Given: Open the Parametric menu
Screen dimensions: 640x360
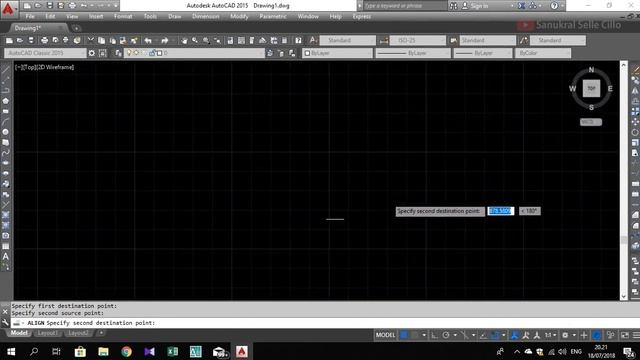Looking at the screenshot, I should [273, 16].
